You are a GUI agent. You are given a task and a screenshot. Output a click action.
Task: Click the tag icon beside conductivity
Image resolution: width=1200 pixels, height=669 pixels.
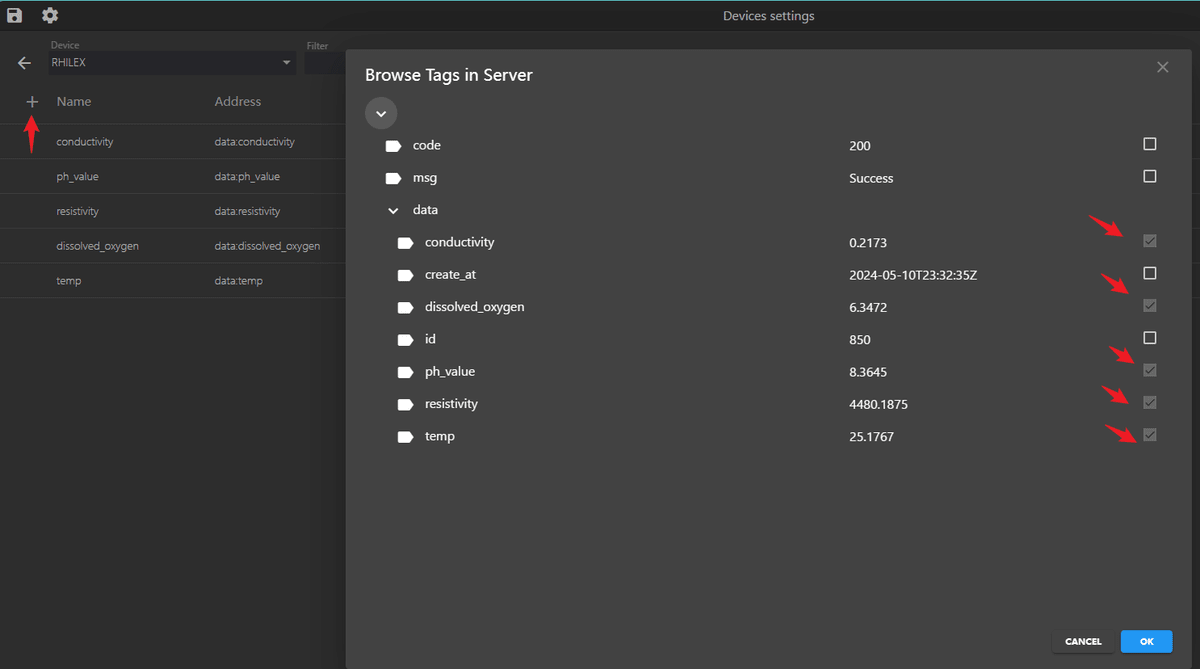tap(405, 243)
